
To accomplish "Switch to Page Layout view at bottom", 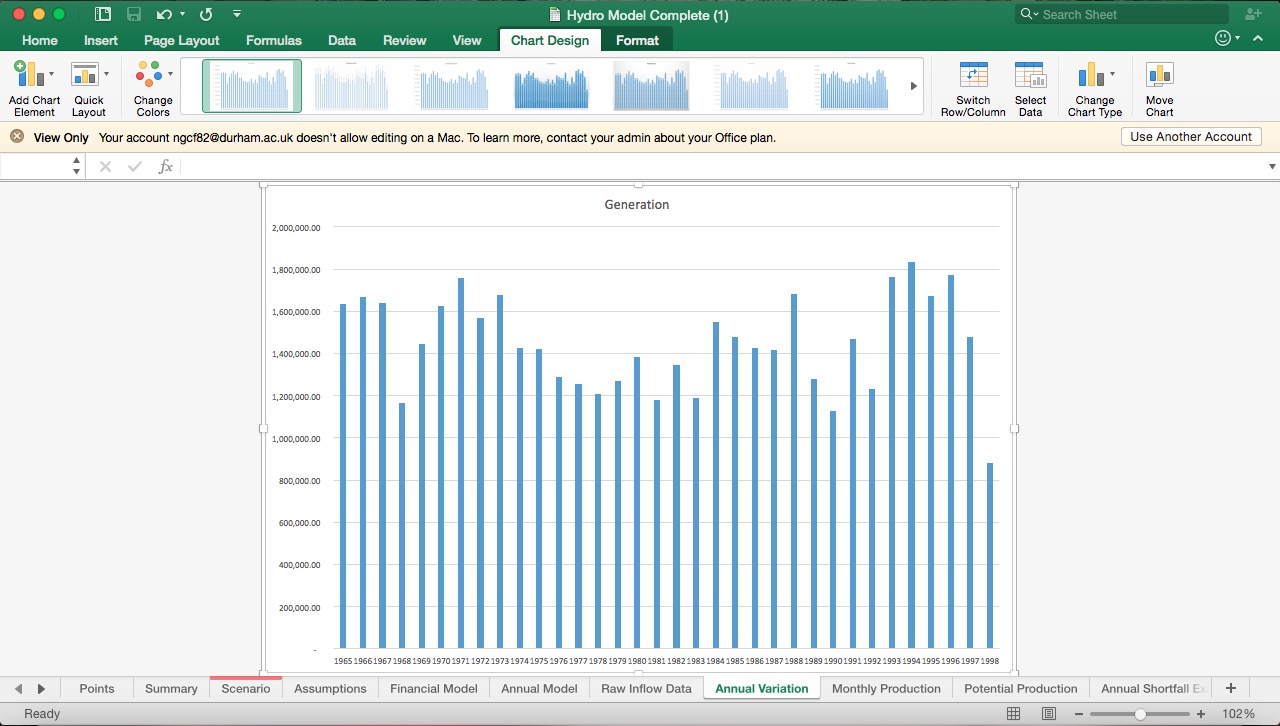I will coord(1048,713).
